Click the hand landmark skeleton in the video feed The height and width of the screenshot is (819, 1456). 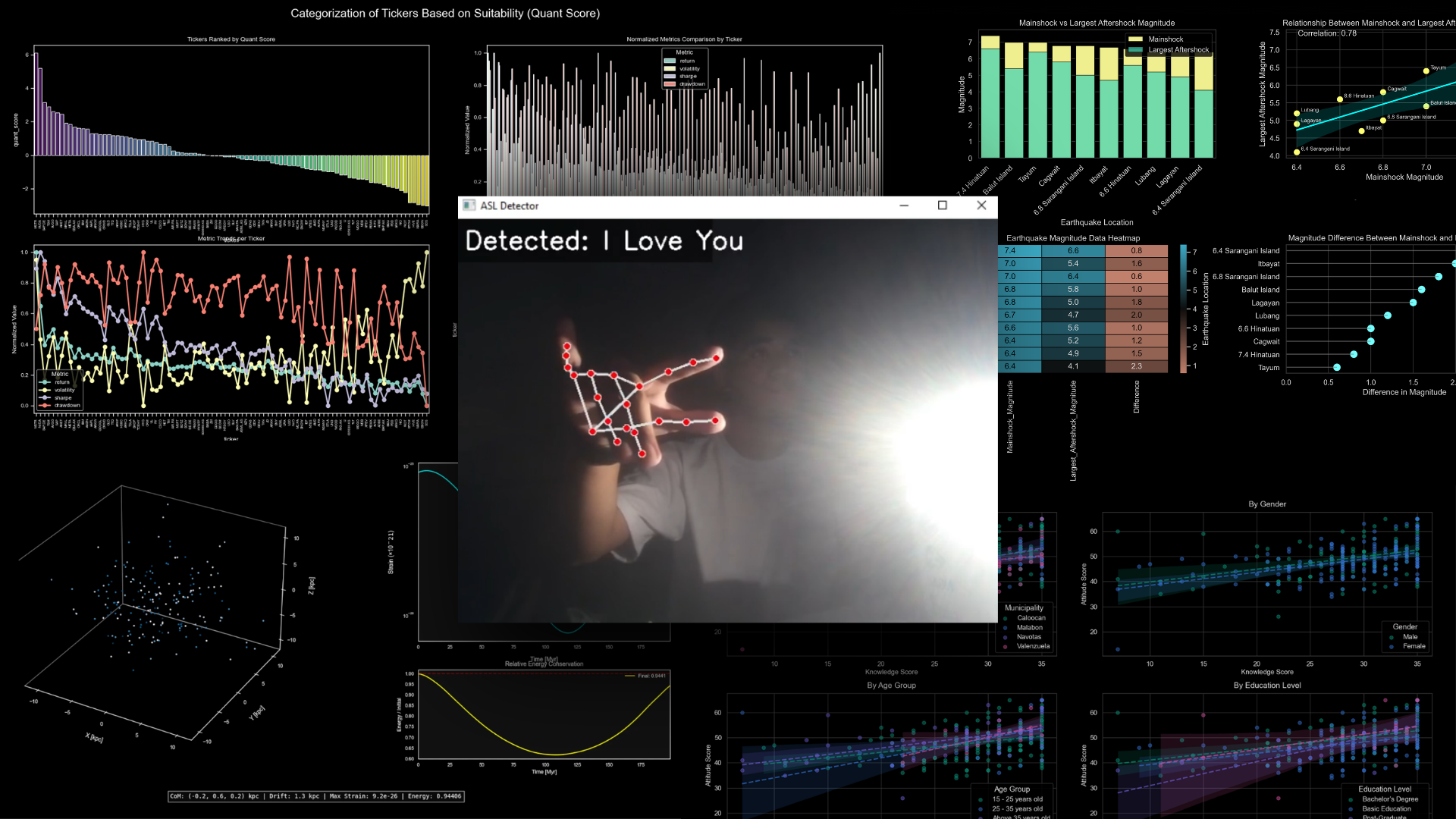coord(642,400)
